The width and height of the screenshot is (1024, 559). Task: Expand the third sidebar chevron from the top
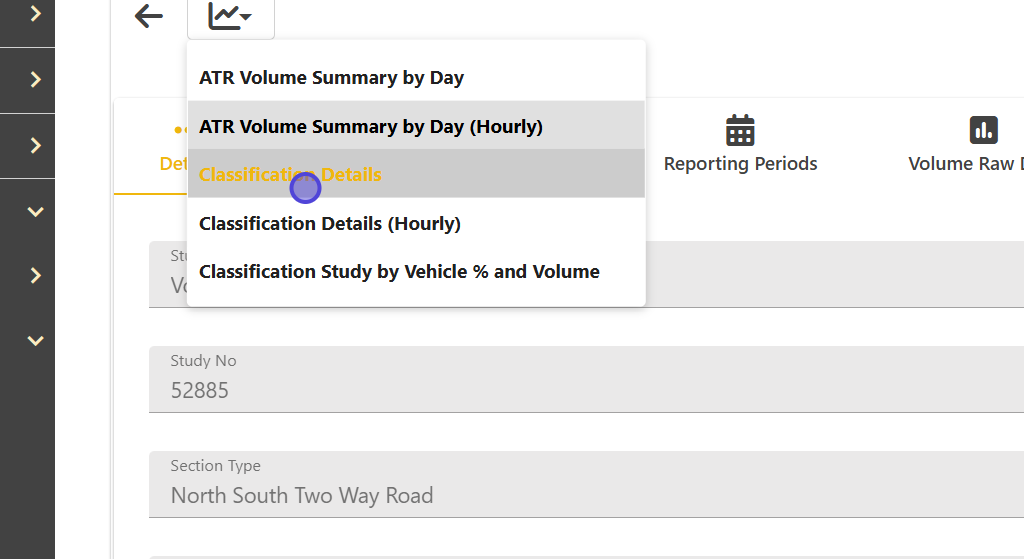pyautogui.click(x=36, y=146)
